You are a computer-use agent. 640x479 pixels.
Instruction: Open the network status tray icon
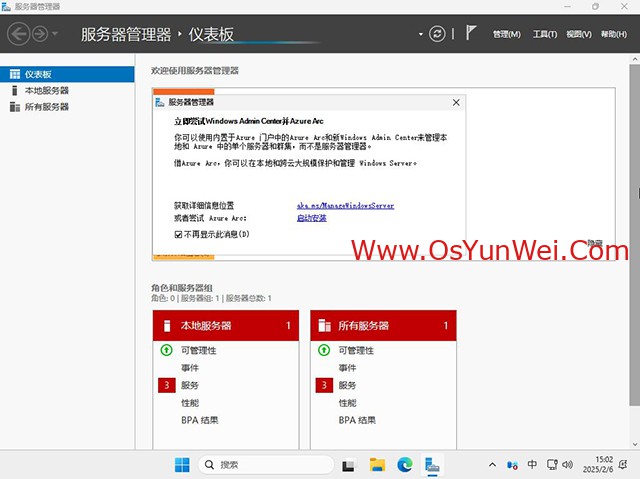click(x=552, y=464)
